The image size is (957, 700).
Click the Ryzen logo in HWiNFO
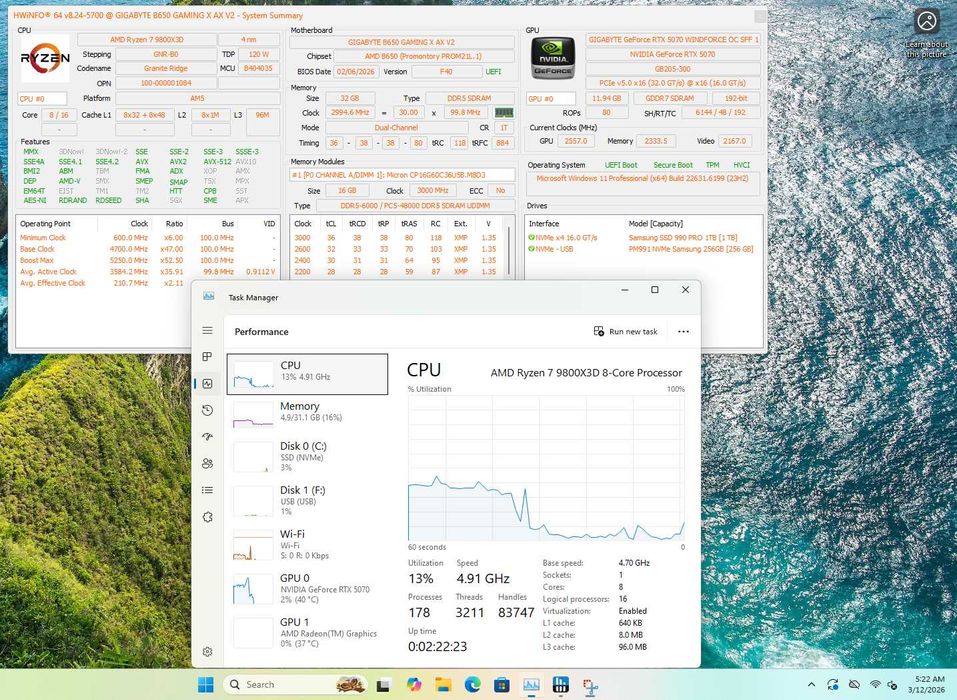pyautogui.click(x=45, y=59)
